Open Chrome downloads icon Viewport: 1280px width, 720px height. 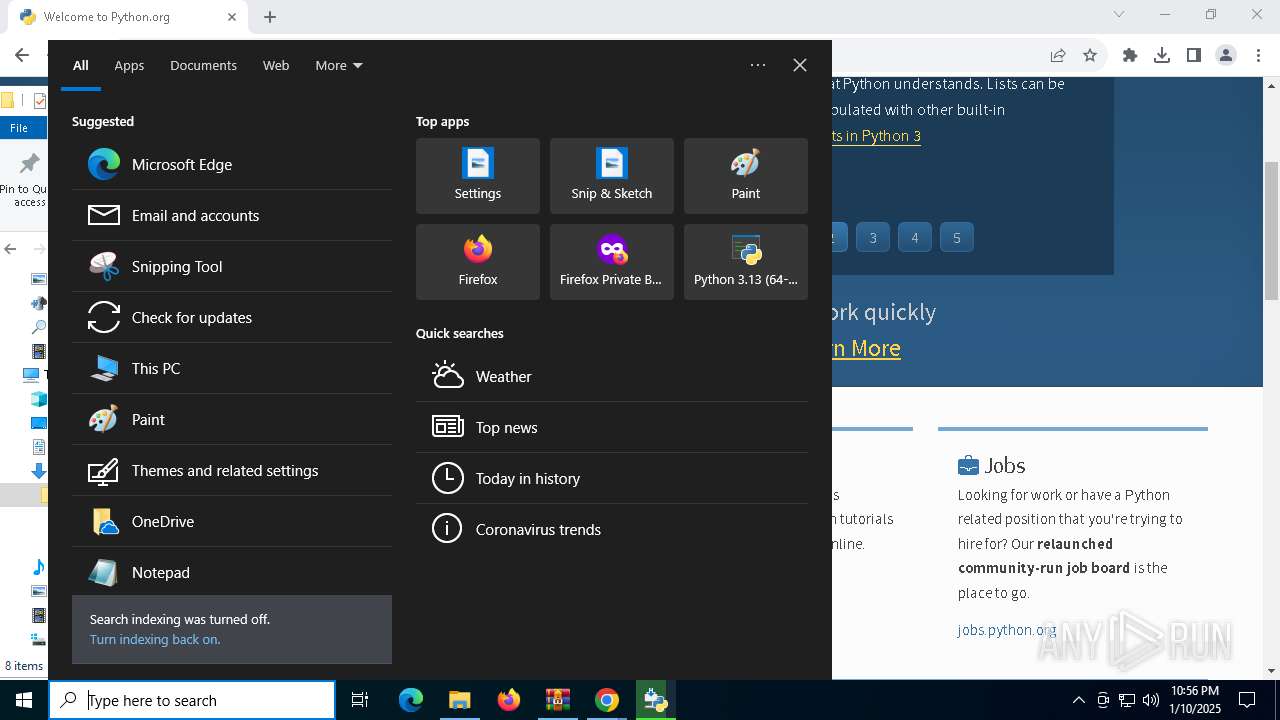pos(1162,55)
